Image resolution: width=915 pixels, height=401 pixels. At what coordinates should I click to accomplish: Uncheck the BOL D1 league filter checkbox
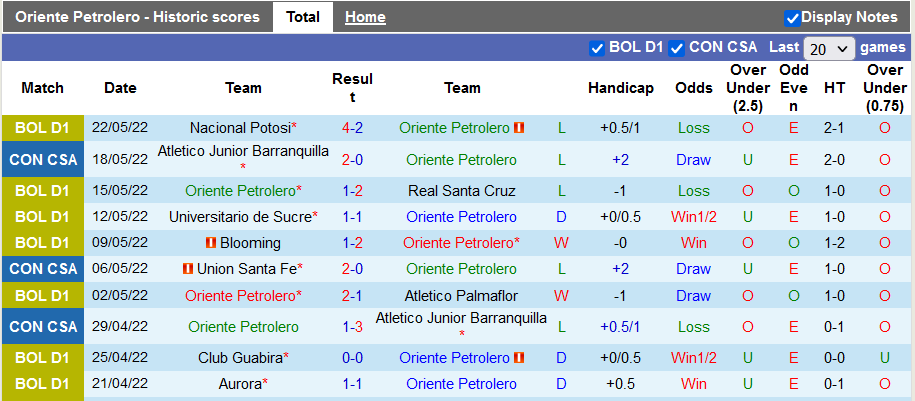click(597, 47)
